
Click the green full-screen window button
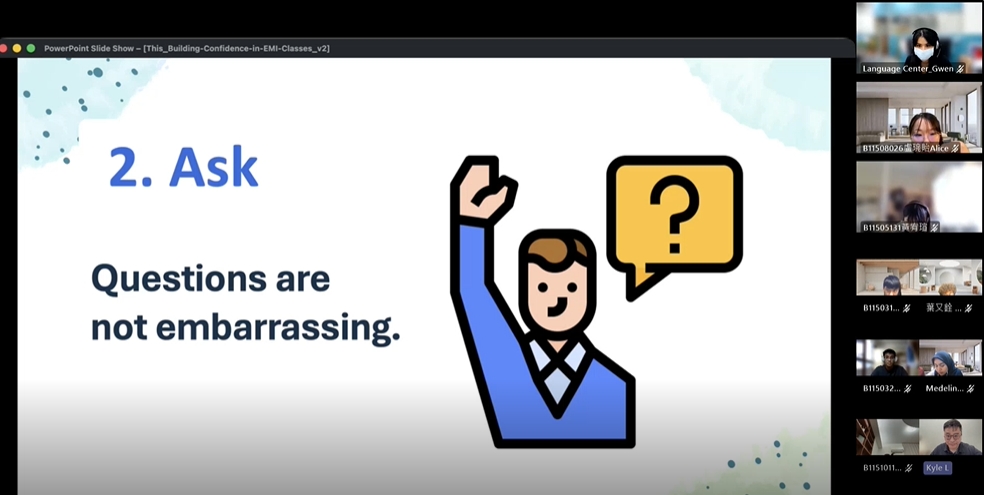tap(31, 48)
